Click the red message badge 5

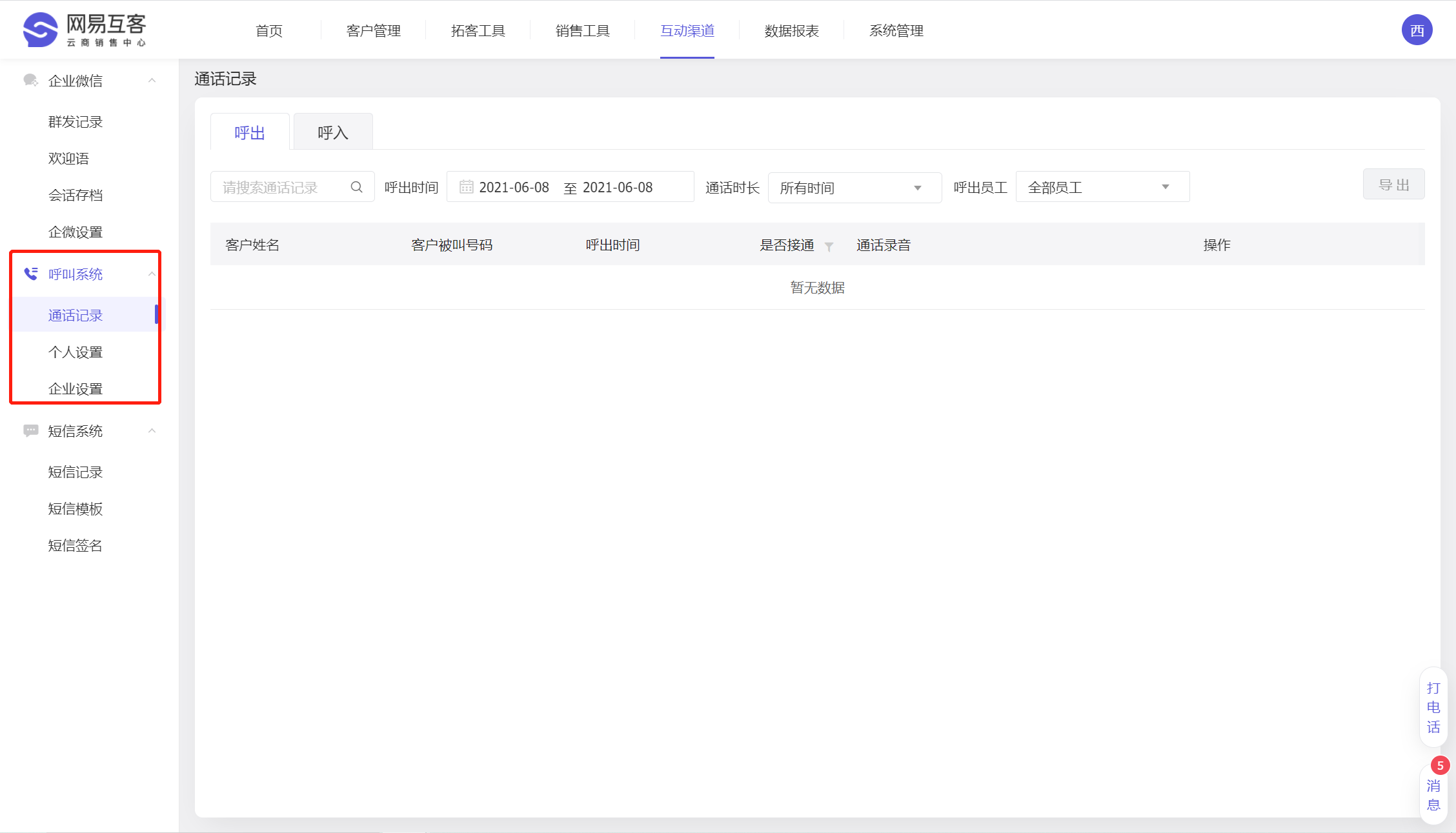coord(1440,765)
